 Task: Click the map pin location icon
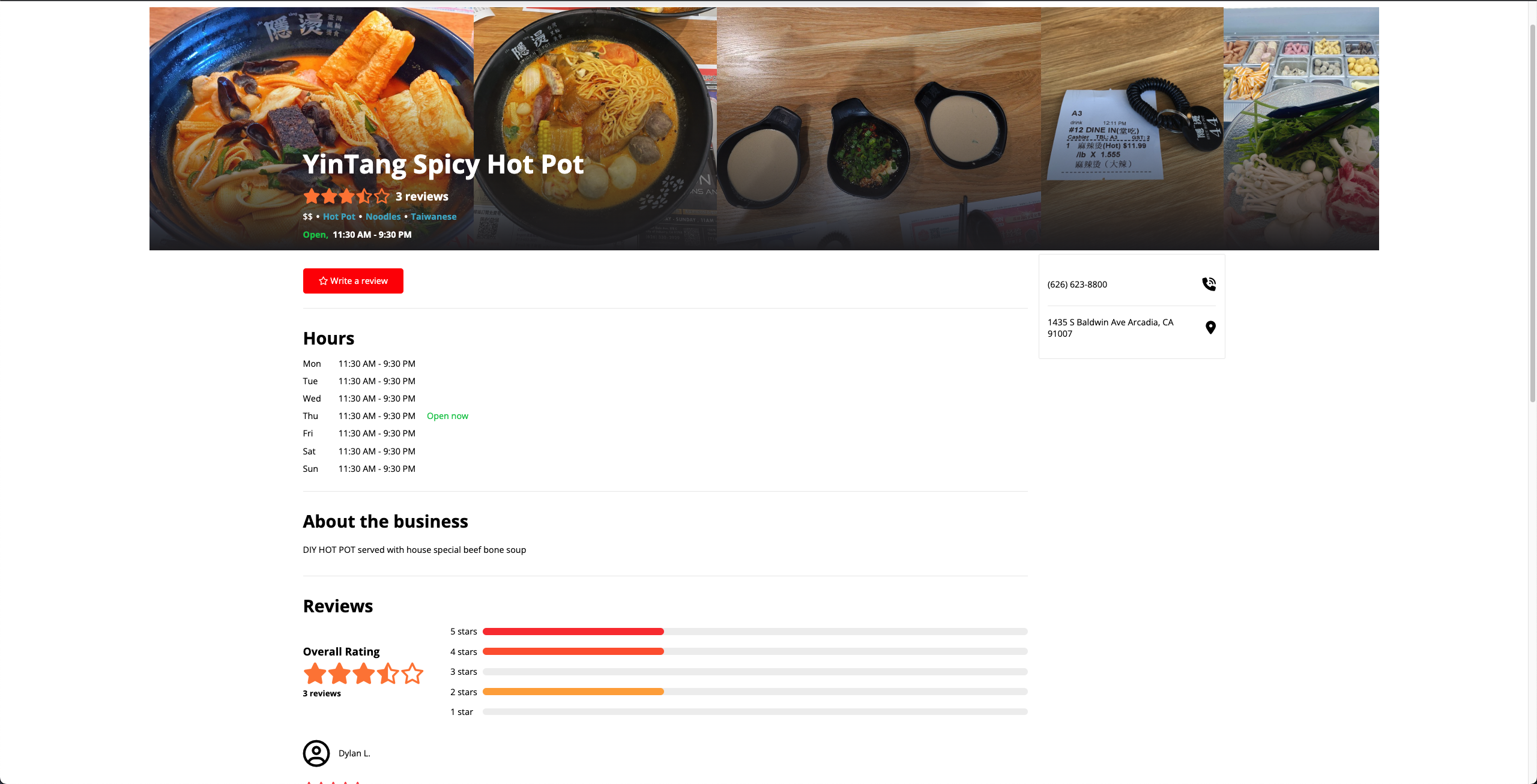coord(1210,327)
